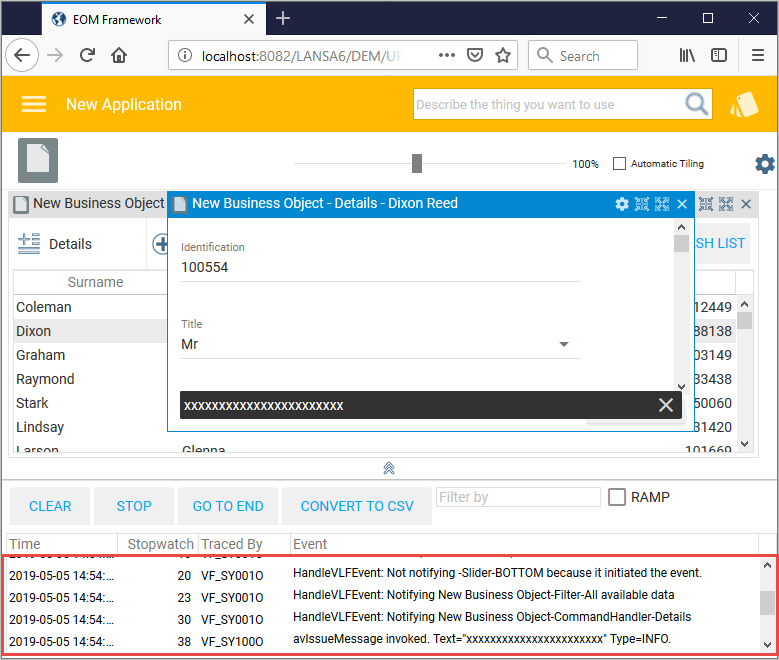Bookmark this page with star icon
Image resolution: width=779 pixels, height=660 pixels.
click(x=503, y=55)
